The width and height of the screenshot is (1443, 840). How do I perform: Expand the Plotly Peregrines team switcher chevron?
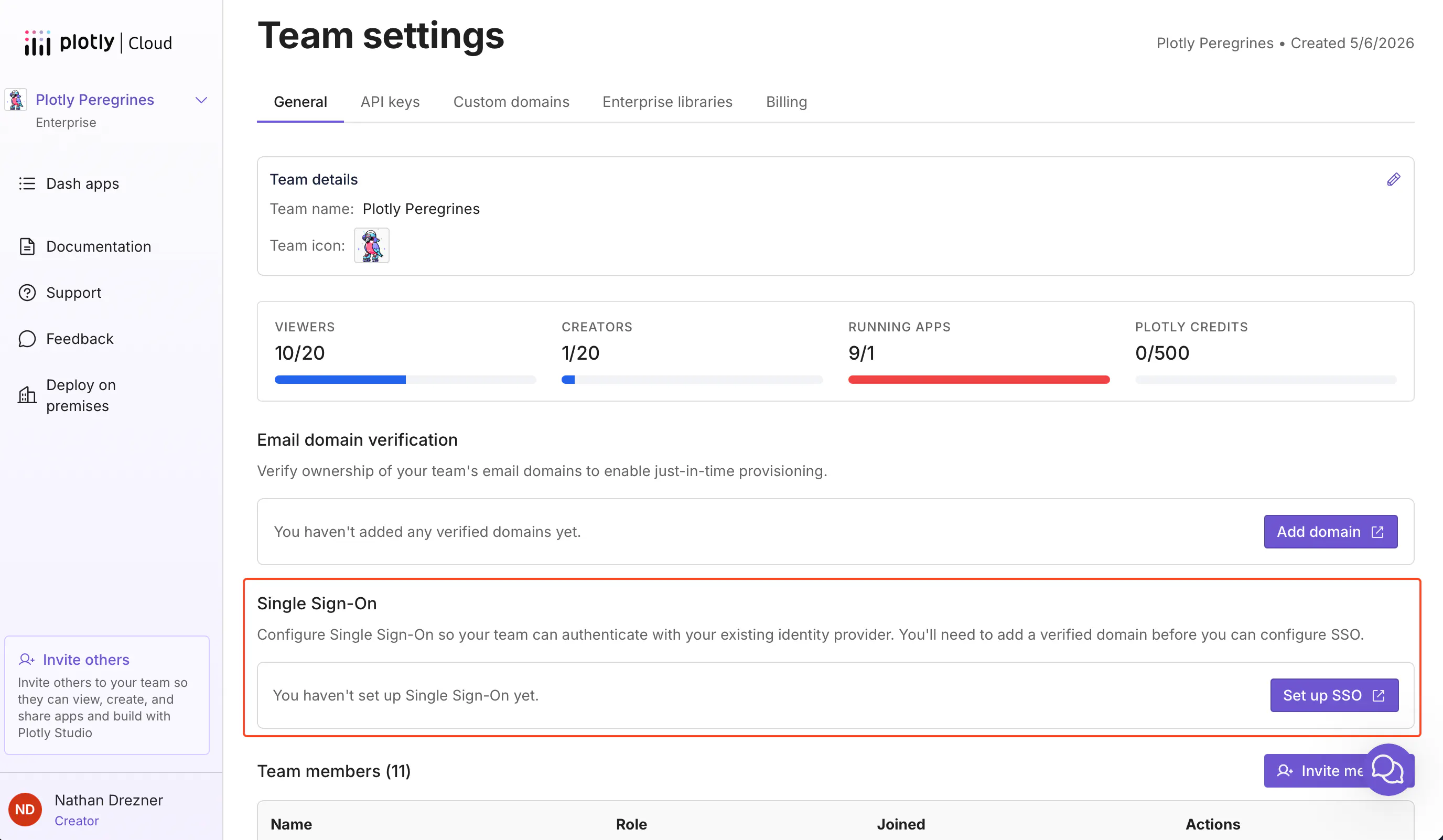click(x=201, y=100)
